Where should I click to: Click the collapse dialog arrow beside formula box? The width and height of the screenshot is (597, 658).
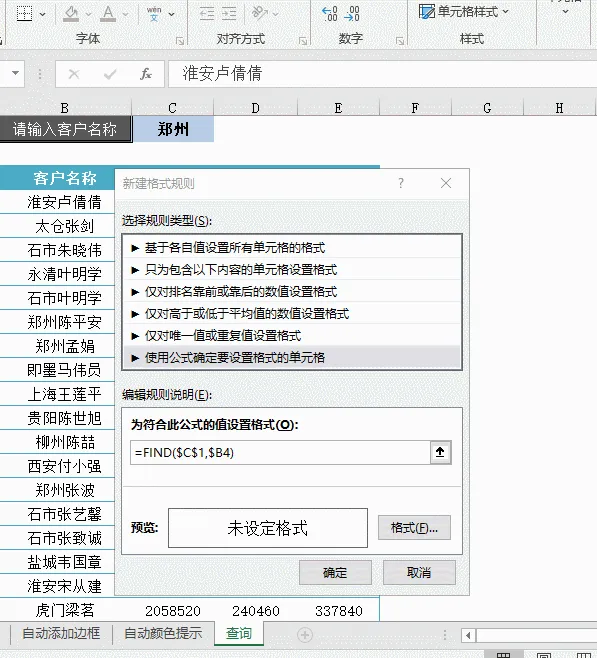[440, 452]
